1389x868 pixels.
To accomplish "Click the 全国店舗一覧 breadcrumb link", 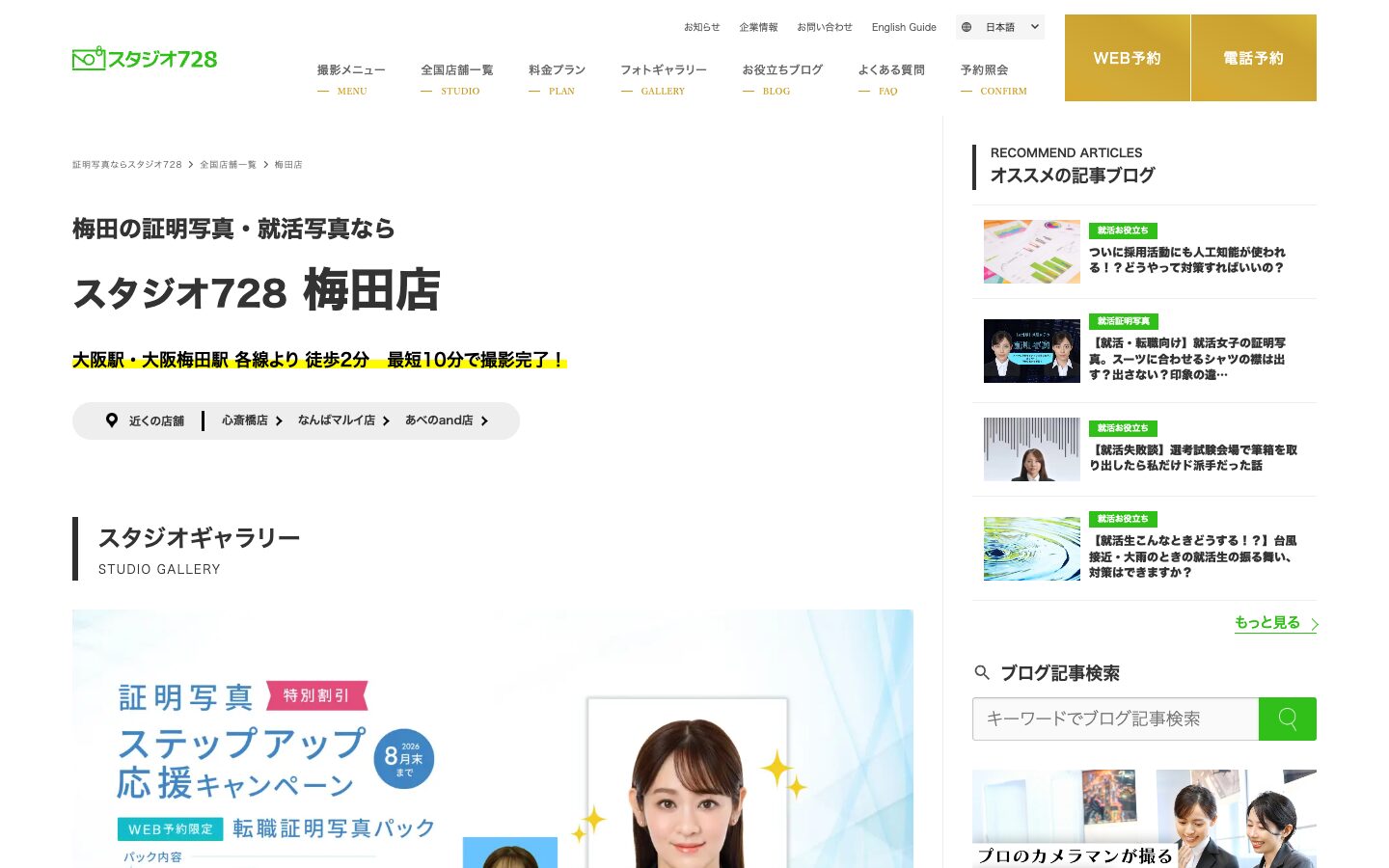I will pos(228,165).
